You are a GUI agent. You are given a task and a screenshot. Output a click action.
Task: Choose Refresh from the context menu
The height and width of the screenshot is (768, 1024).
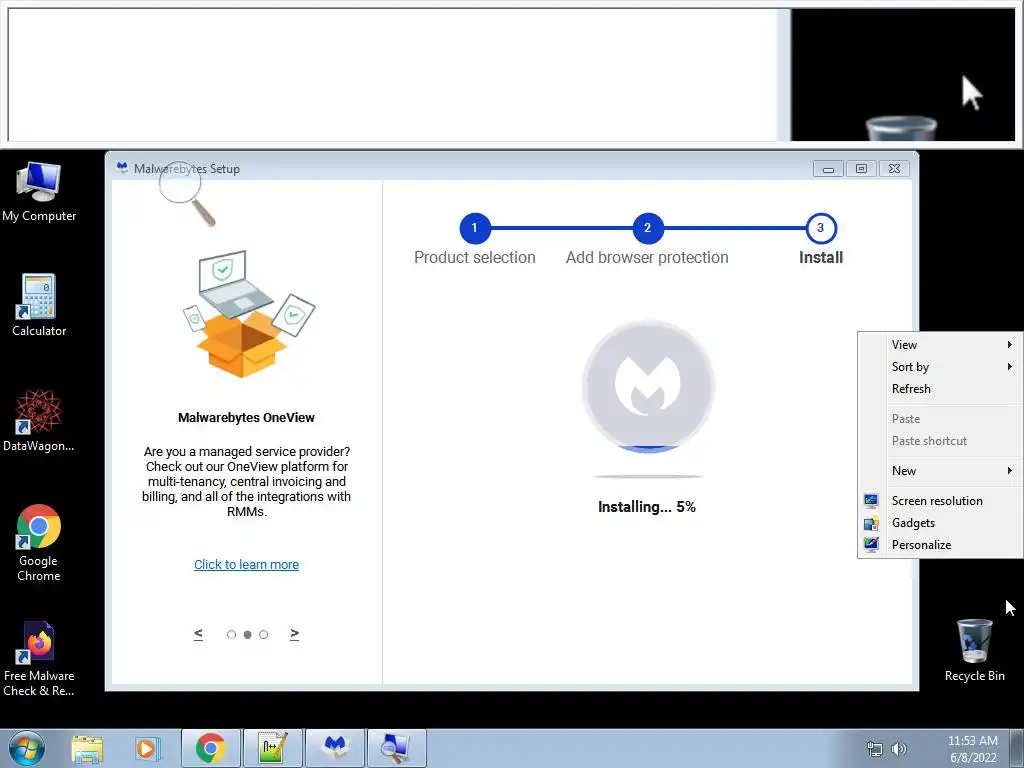[x=940, y=389]
